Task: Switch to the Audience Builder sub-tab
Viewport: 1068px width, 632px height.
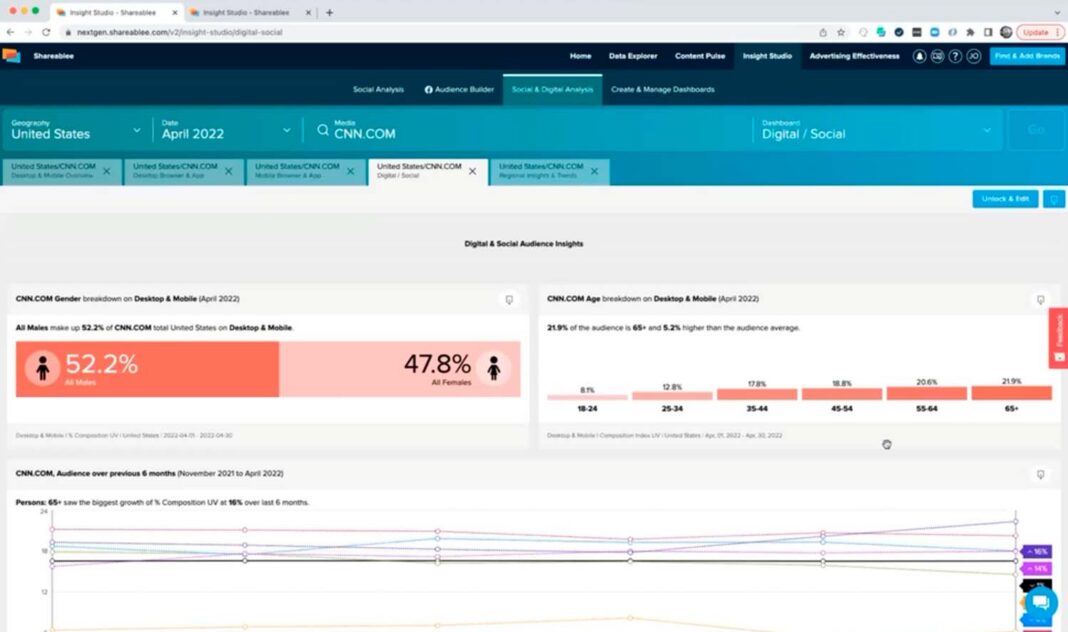Action: 459,89
